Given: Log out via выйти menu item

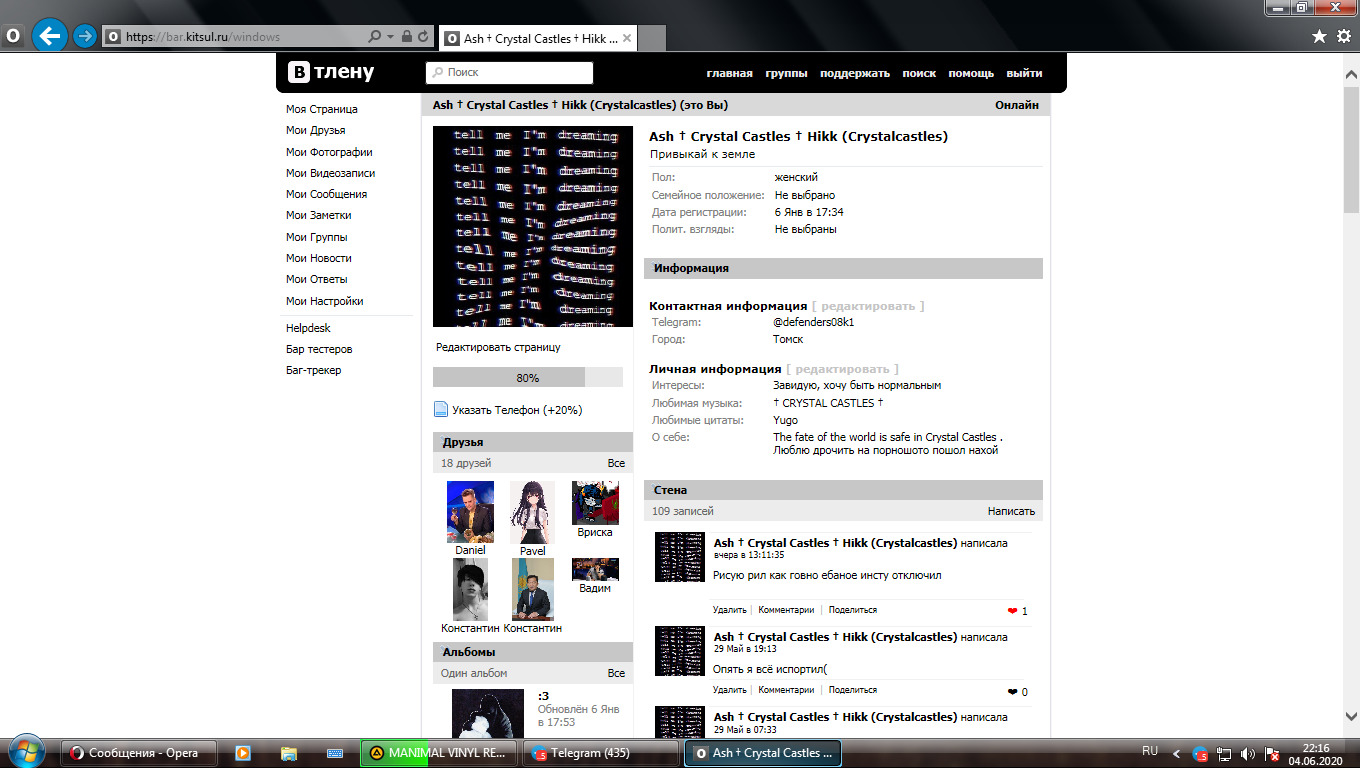Looking at the screenshot, I should tap(1024, 73).
